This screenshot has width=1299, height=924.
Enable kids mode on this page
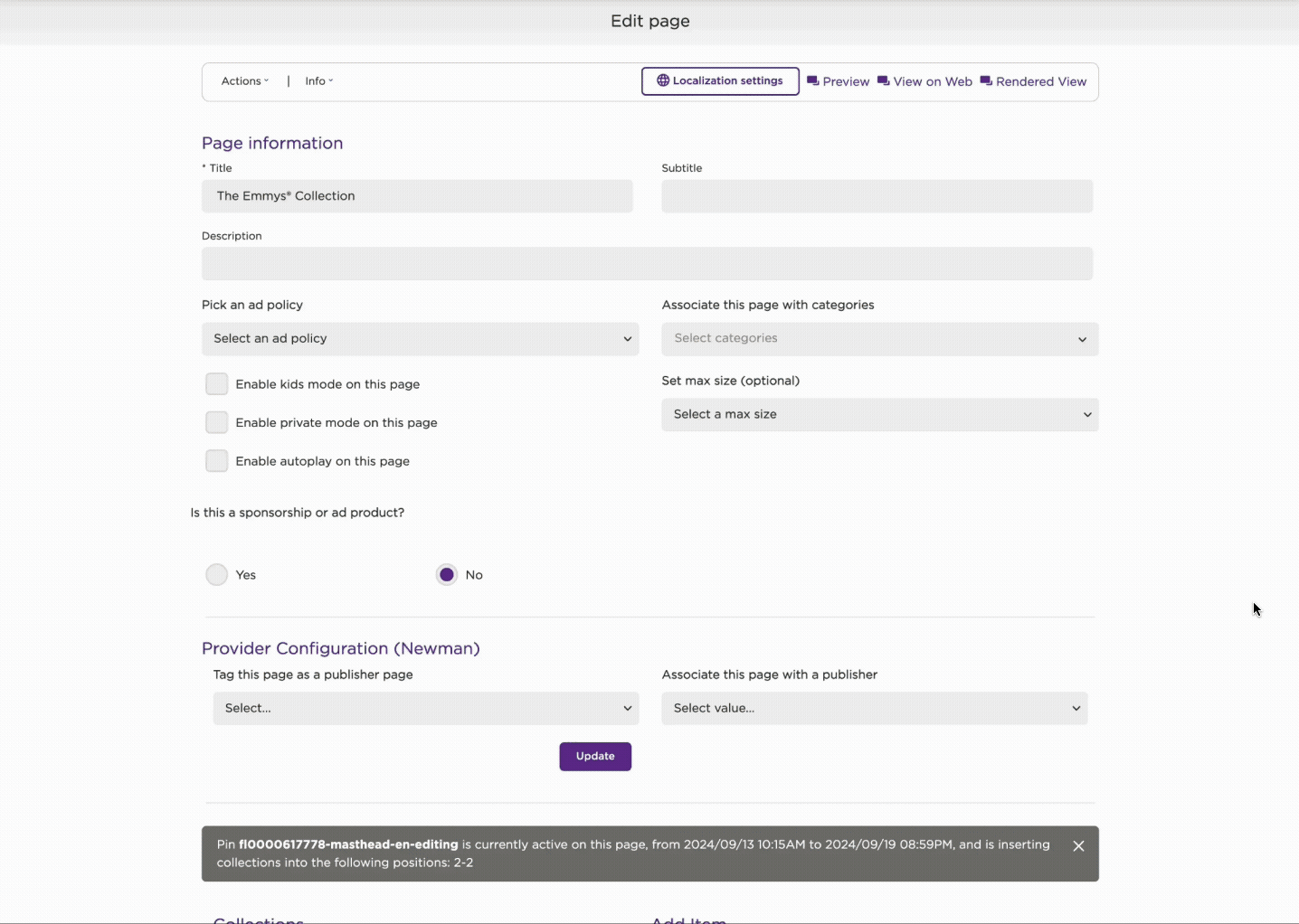pyautogui.click(x=216, y=384)
